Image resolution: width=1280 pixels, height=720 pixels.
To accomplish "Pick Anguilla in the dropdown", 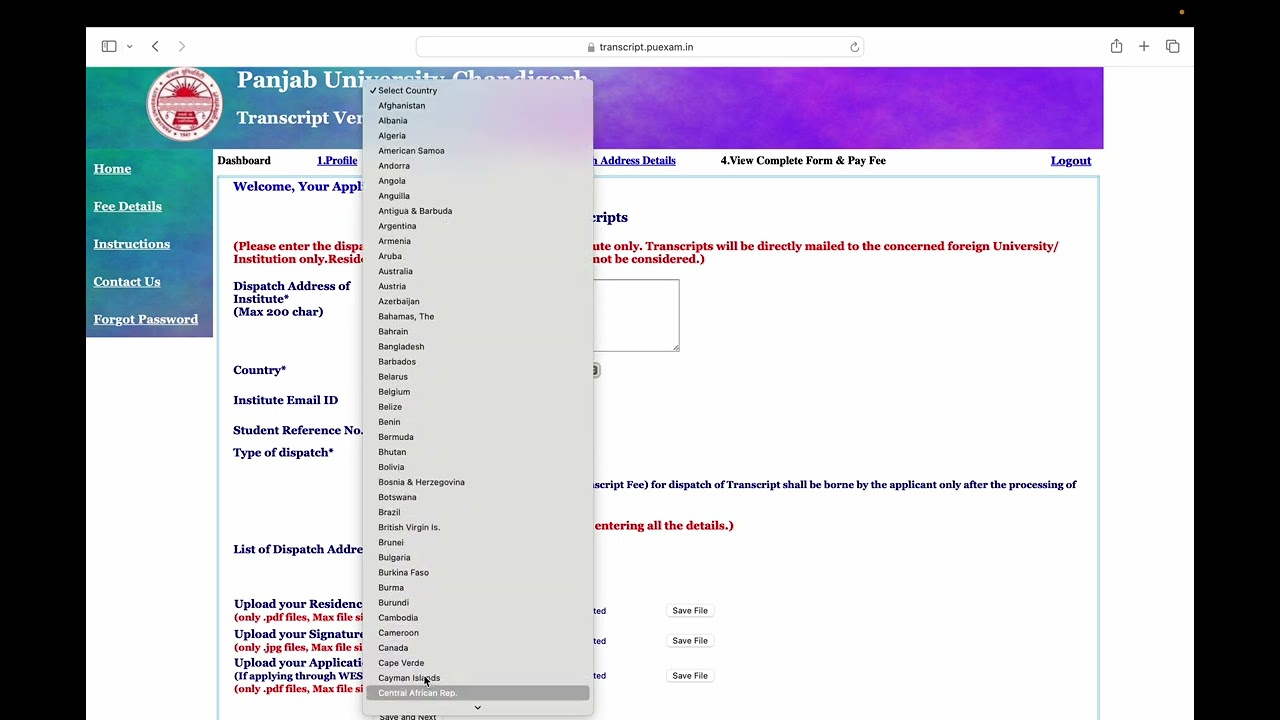I will (x=477, y=196).
